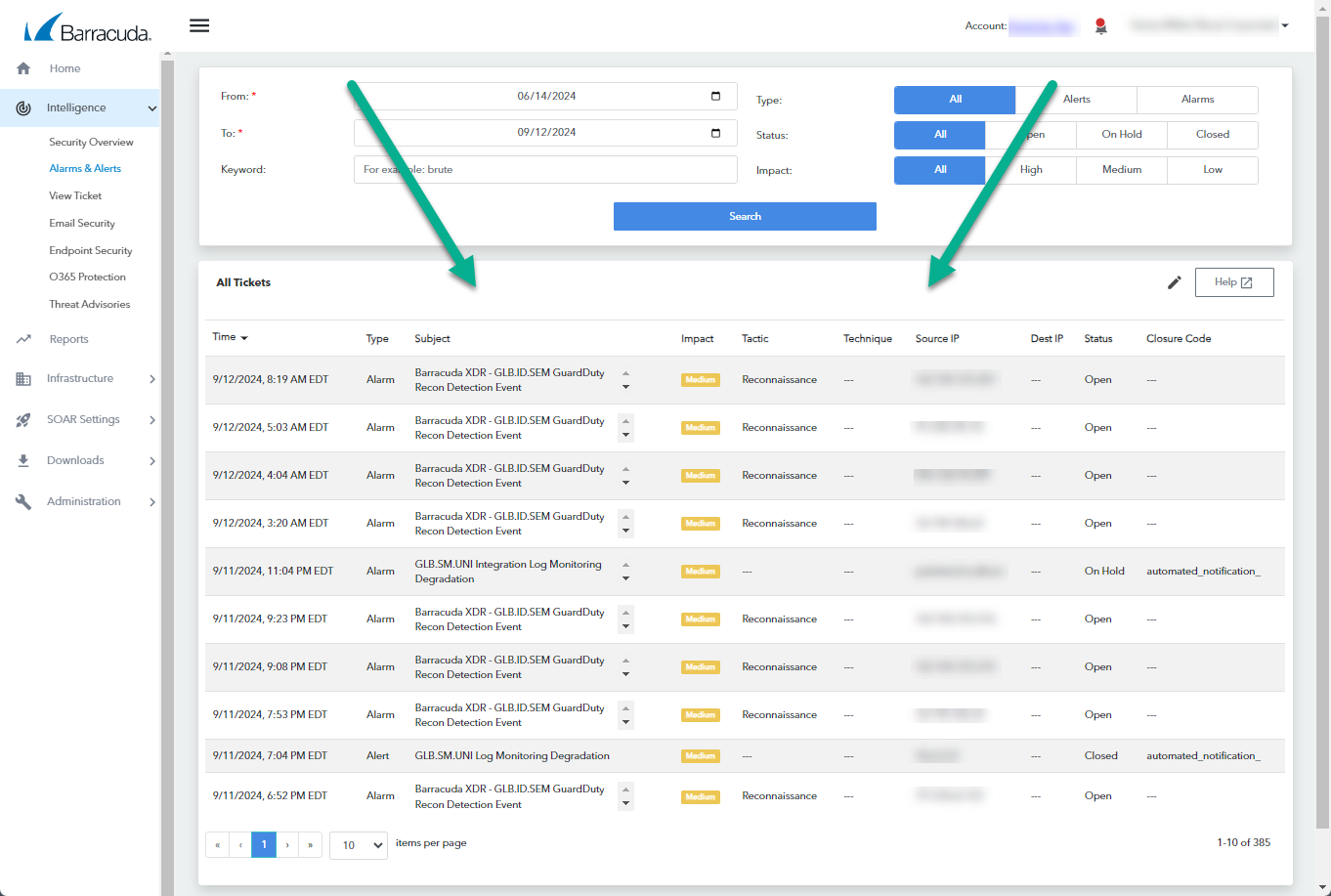Select Status filter Closed
The width and height of the screenshot is (1331, 896).
point(1213,135)
